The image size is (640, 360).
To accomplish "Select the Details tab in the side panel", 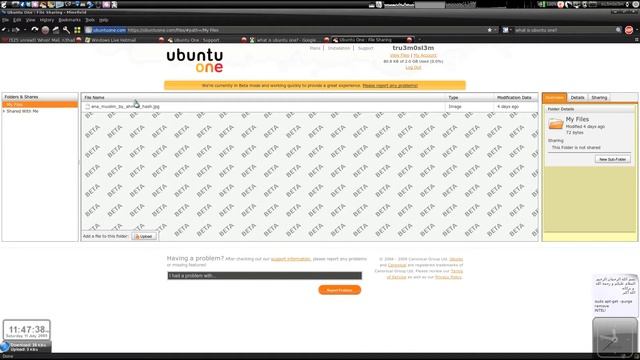I will 577,98.
